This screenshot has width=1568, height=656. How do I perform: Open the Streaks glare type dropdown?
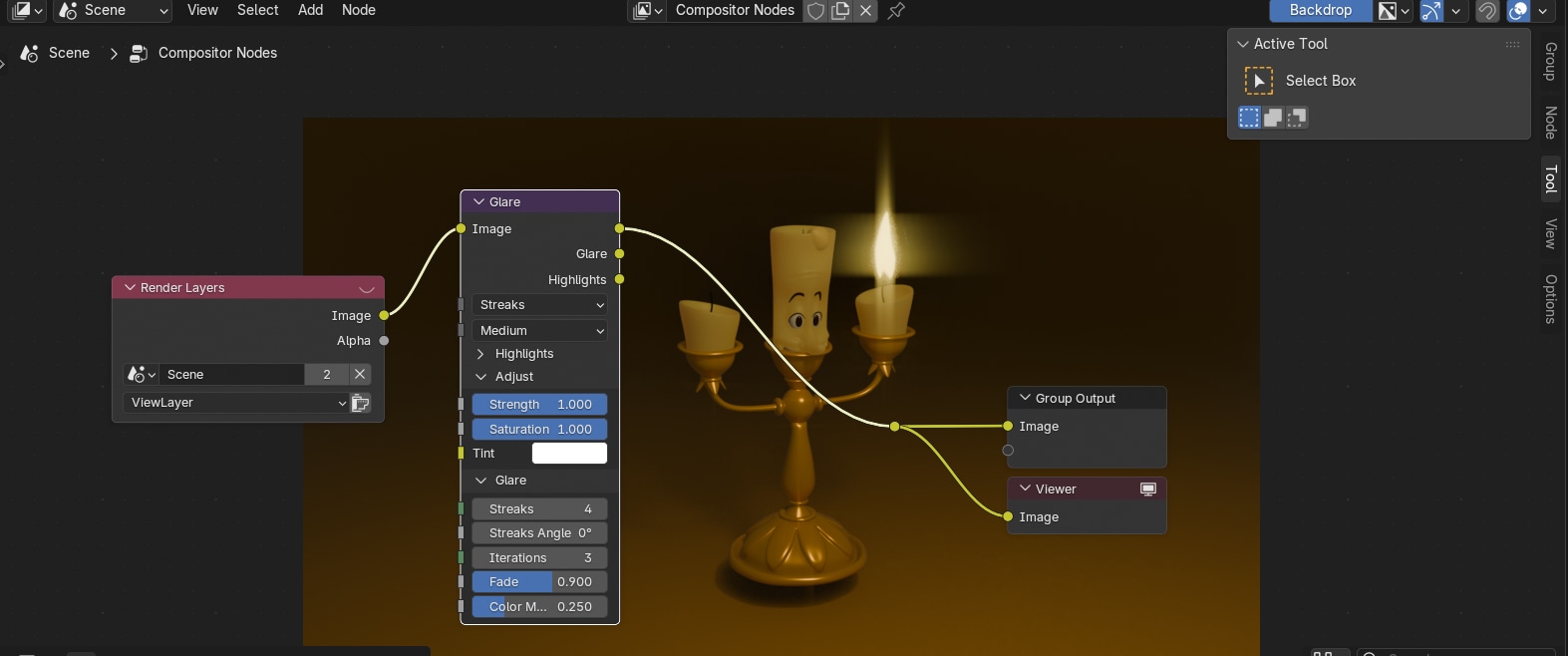539,305
